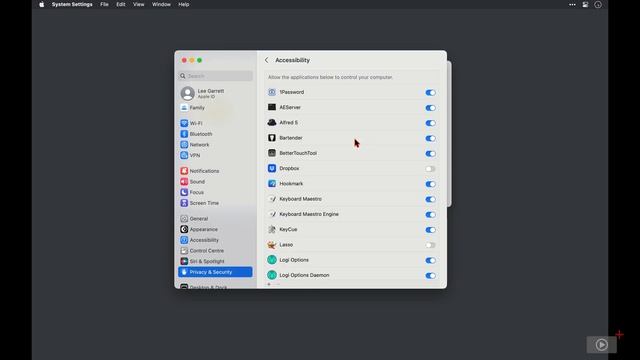Screen dimensions: 640x360
Task: Toggle Bartender accessibility switch
Action: [430, 138]
